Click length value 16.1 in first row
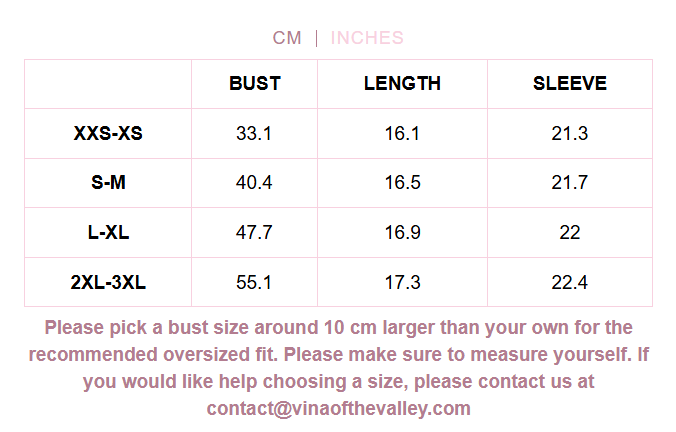 tap(402, 133)
